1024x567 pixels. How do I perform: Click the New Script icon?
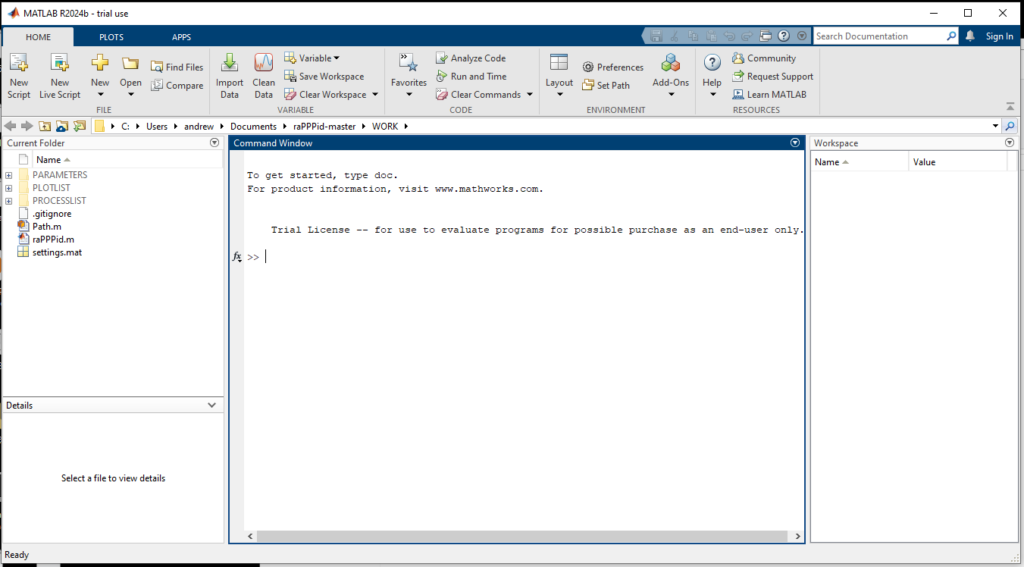[18, 65]
